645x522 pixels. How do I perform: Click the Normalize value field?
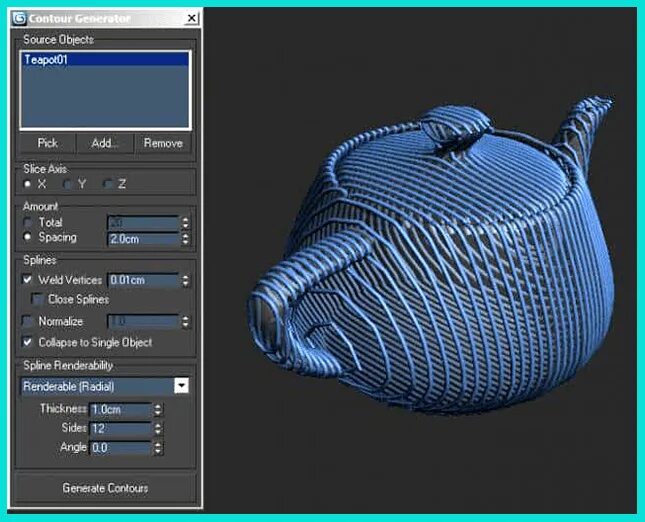143,321
